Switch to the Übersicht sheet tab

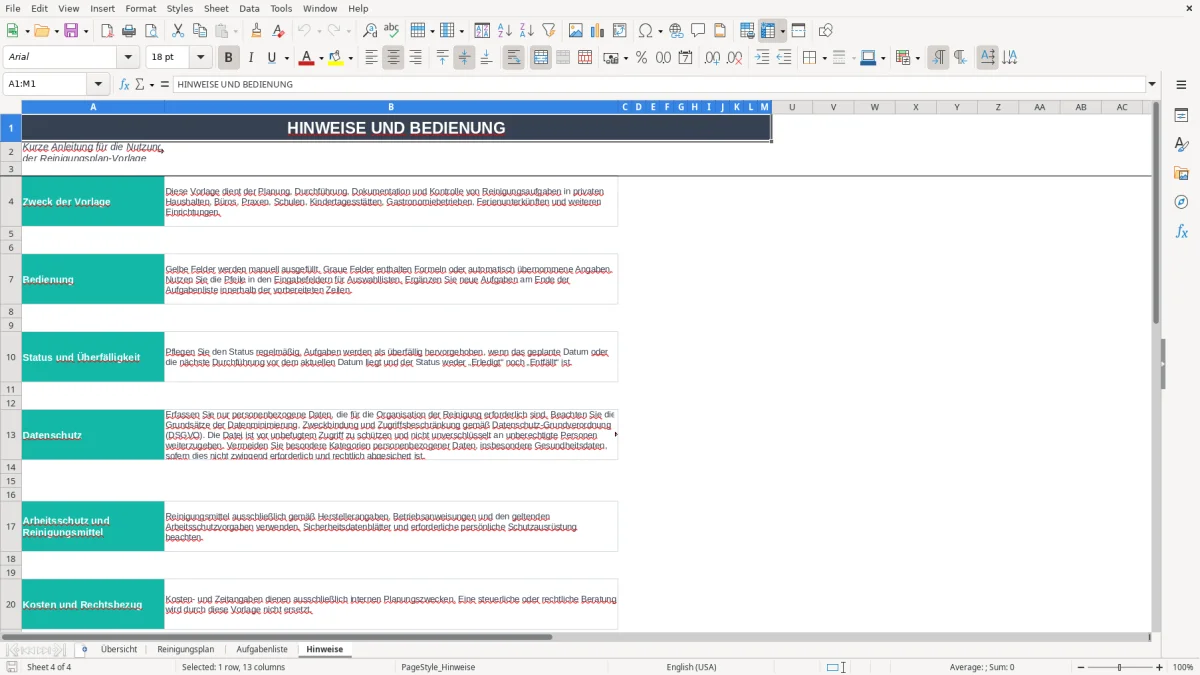(x=119, y=649)
